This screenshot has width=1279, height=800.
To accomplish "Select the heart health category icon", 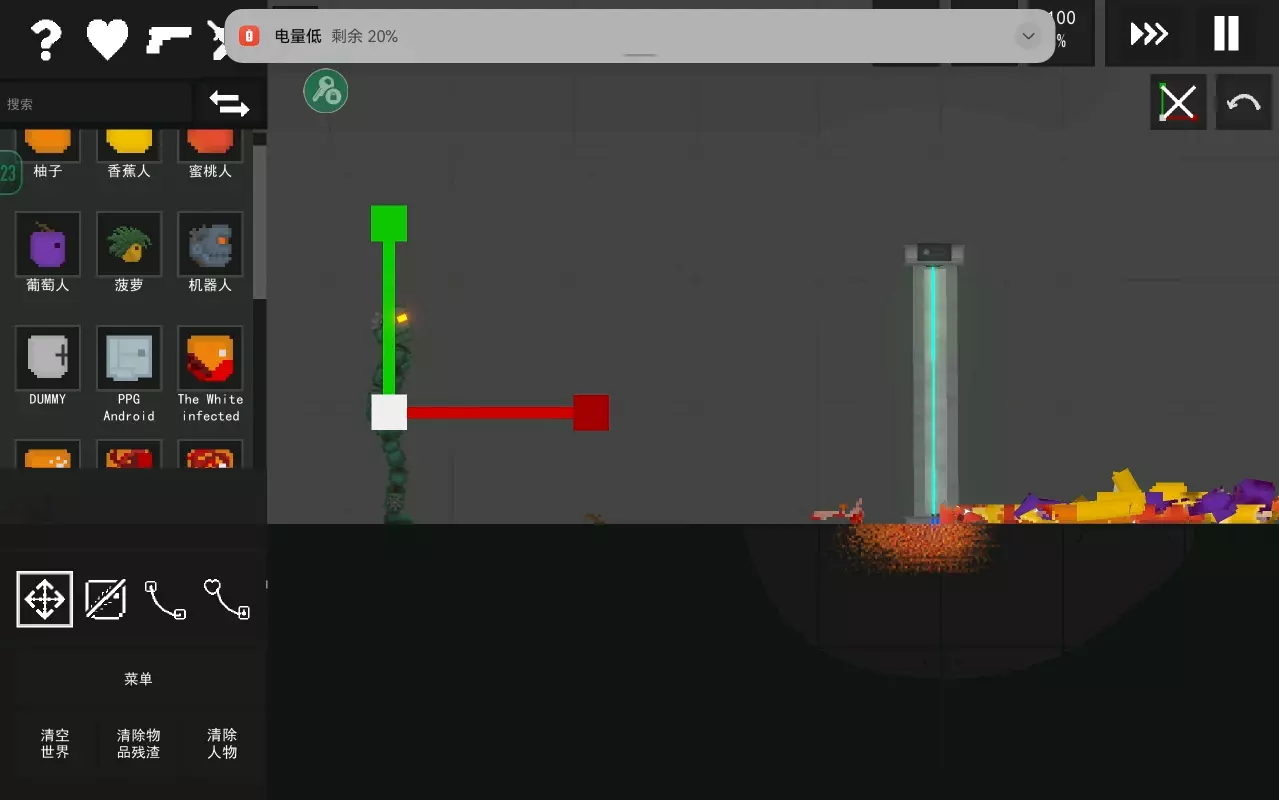I will pyautogui.click(x=107, y=39).
